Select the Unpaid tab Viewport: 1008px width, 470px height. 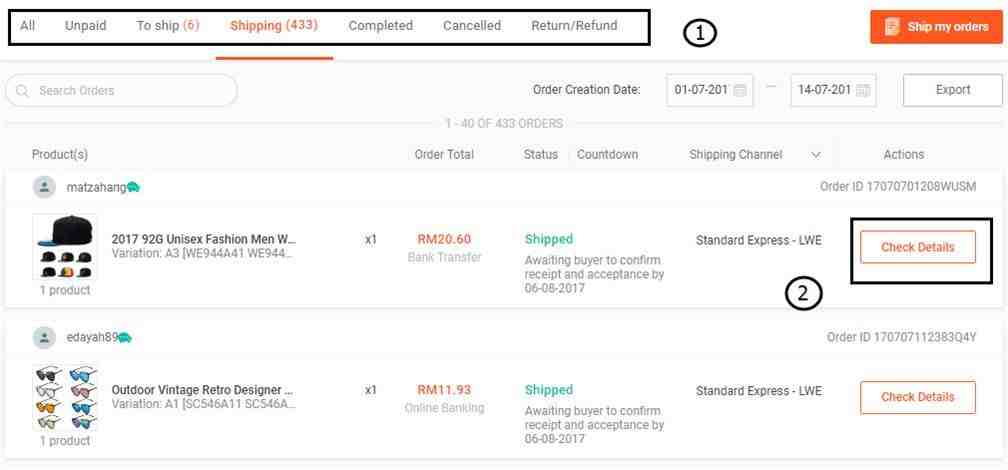pyautogui.click(x=86, y=26)
